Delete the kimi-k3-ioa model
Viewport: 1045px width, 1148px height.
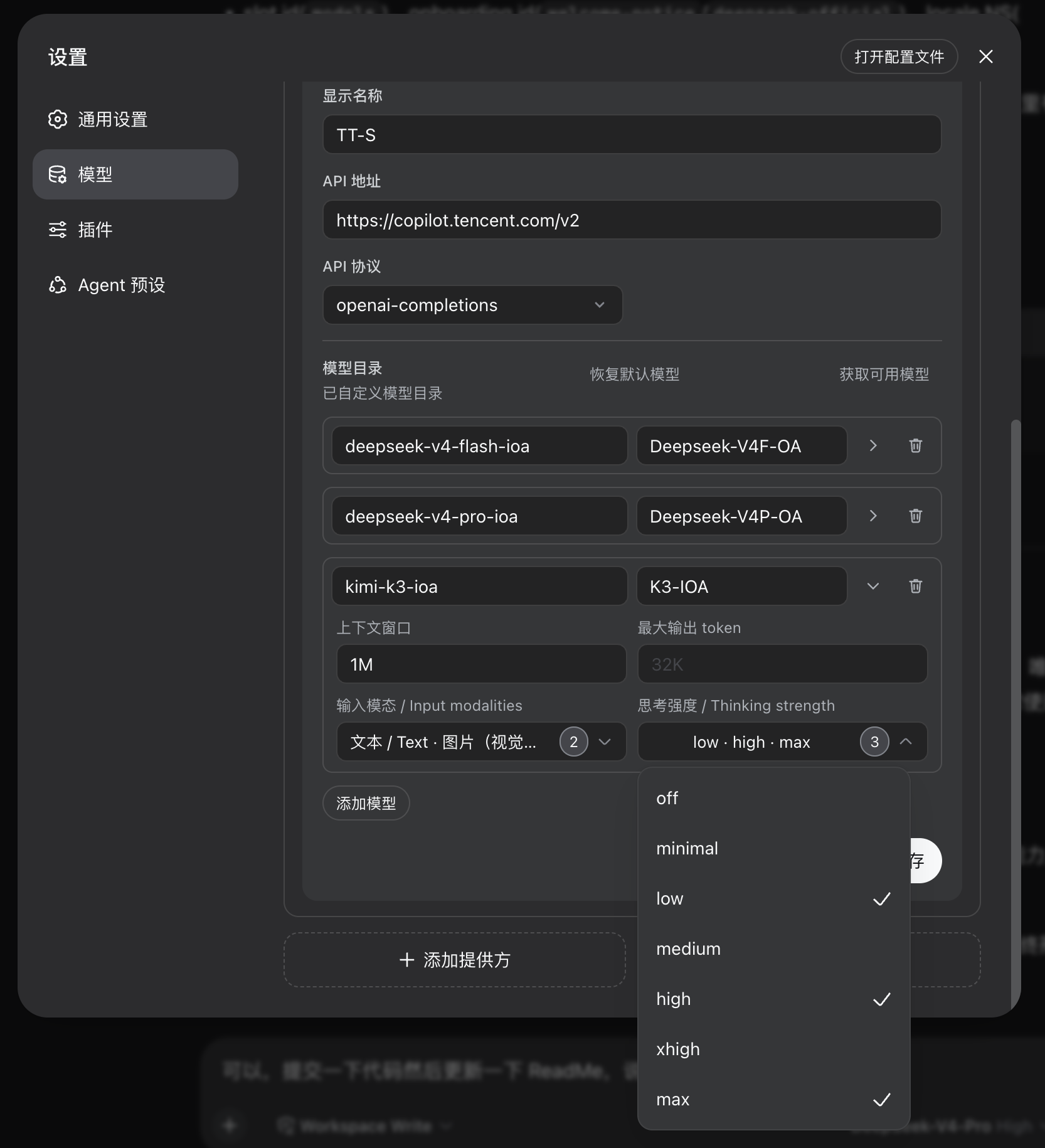click(x=916, y=586)
